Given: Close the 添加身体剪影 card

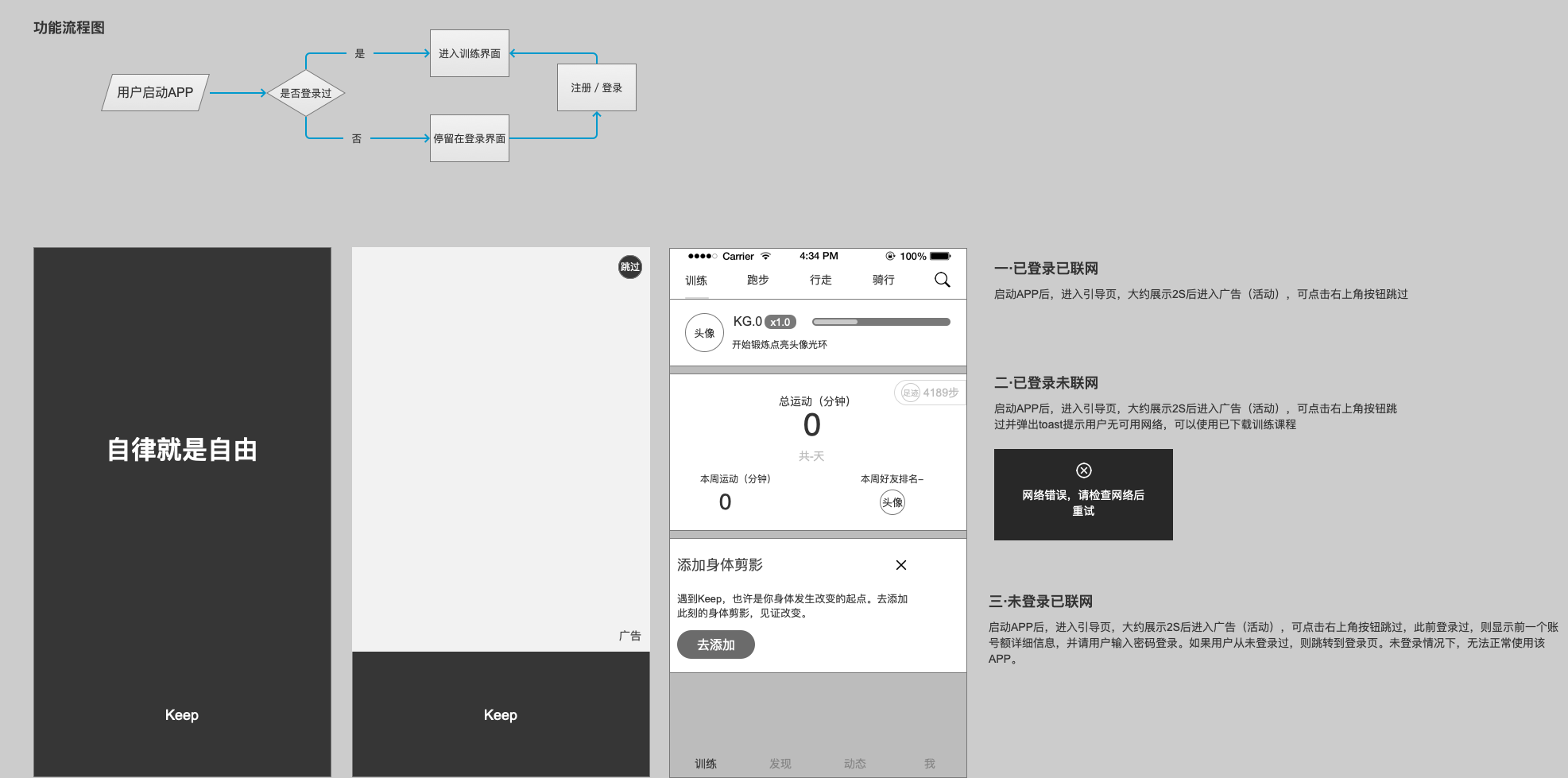Looking at the screenshot, I should pos(900,565).
